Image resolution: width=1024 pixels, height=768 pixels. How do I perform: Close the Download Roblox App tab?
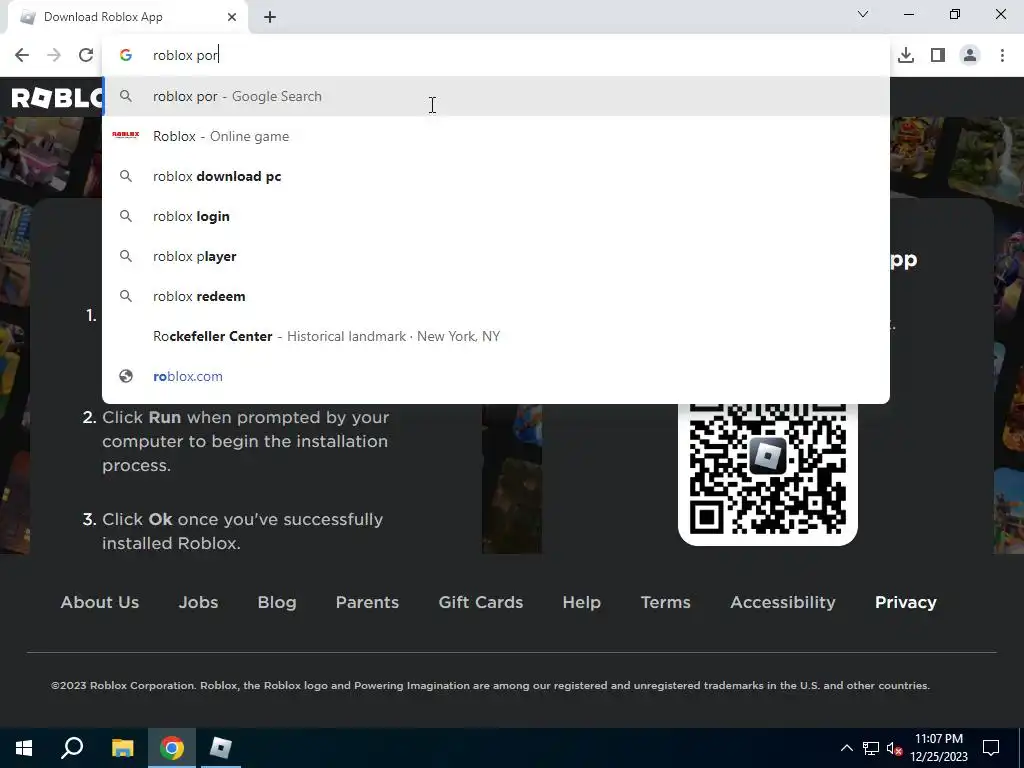pos(232,17)
